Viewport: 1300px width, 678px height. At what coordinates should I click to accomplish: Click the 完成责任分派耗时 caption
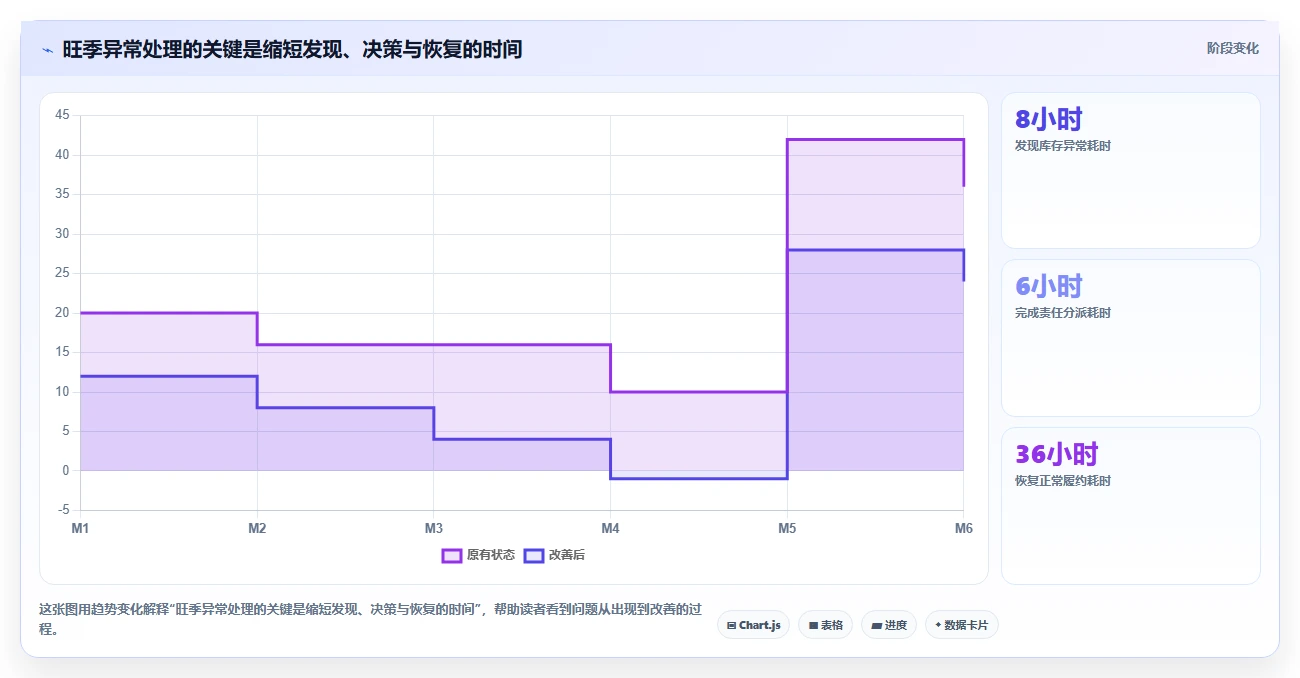tap(1062, 313)
